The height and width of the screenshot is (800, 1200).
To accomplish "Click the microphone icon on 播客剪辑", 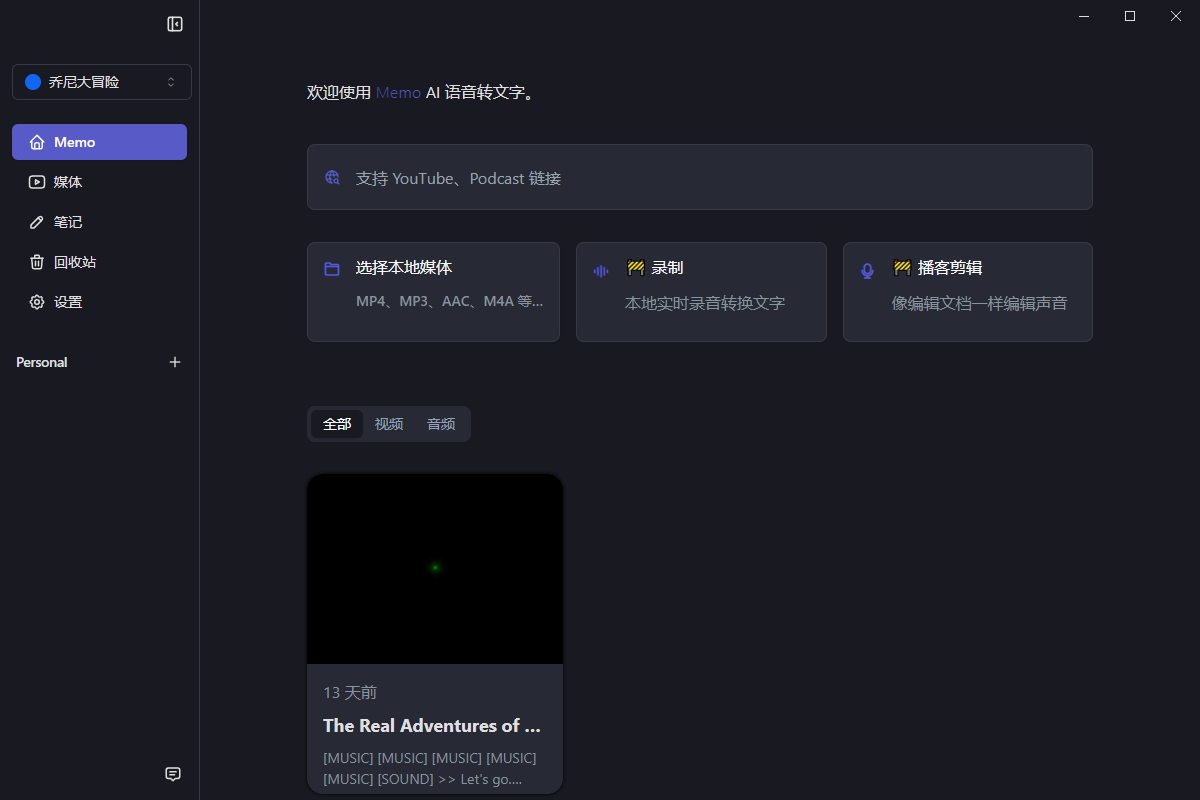I will (x=867, y=270).
